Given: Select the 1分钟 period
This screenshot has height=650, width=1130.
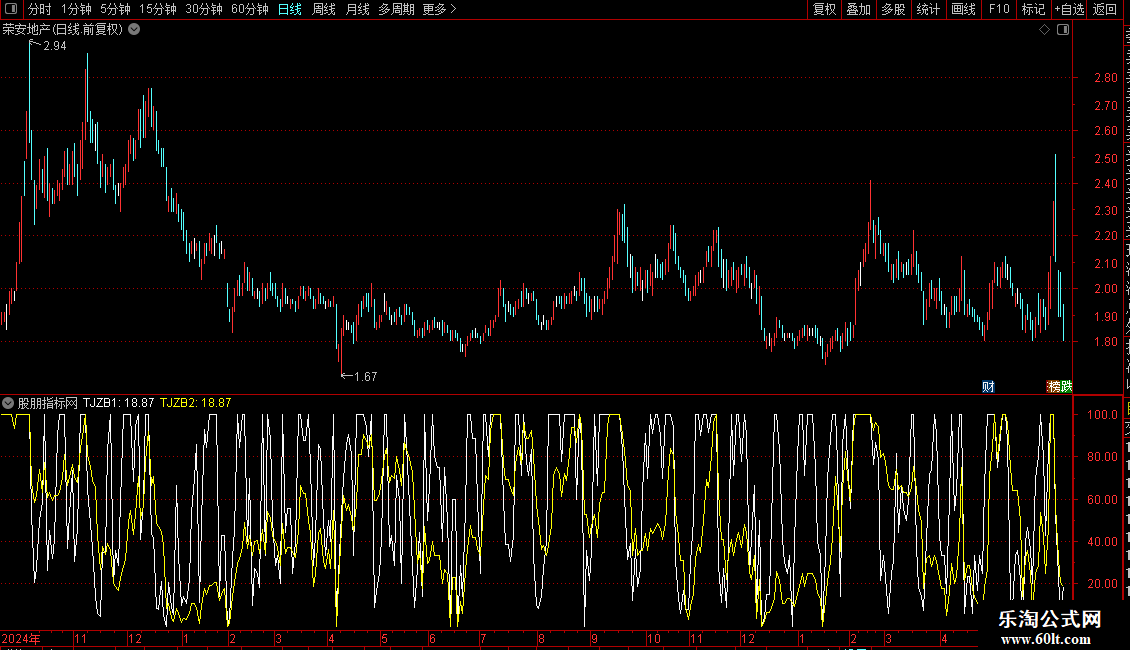Looking at the screenshot, I should coord(76,9).
